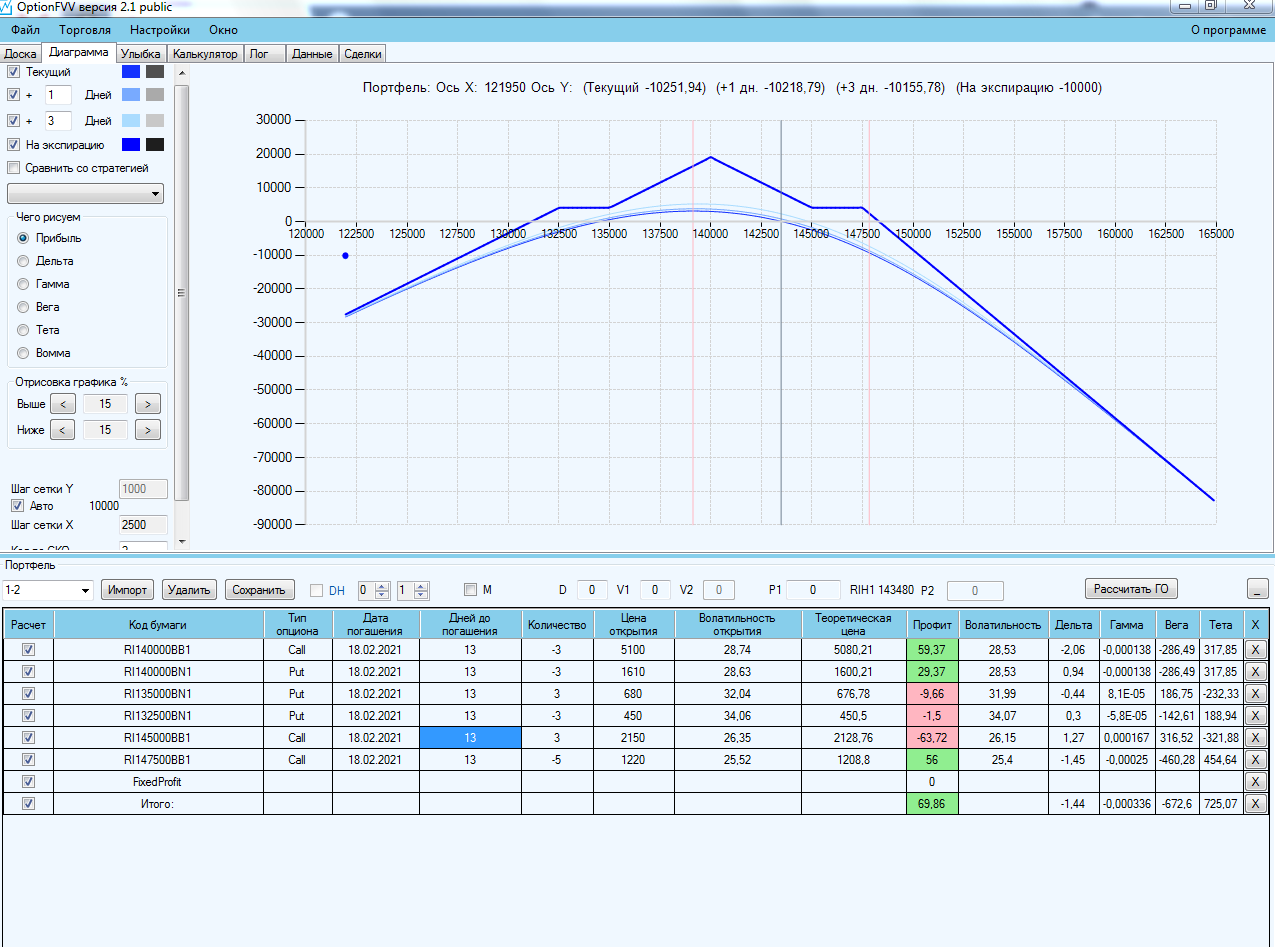
Task: Pick the +3 Дней pale blue swatch
Action: click(131, 120)
